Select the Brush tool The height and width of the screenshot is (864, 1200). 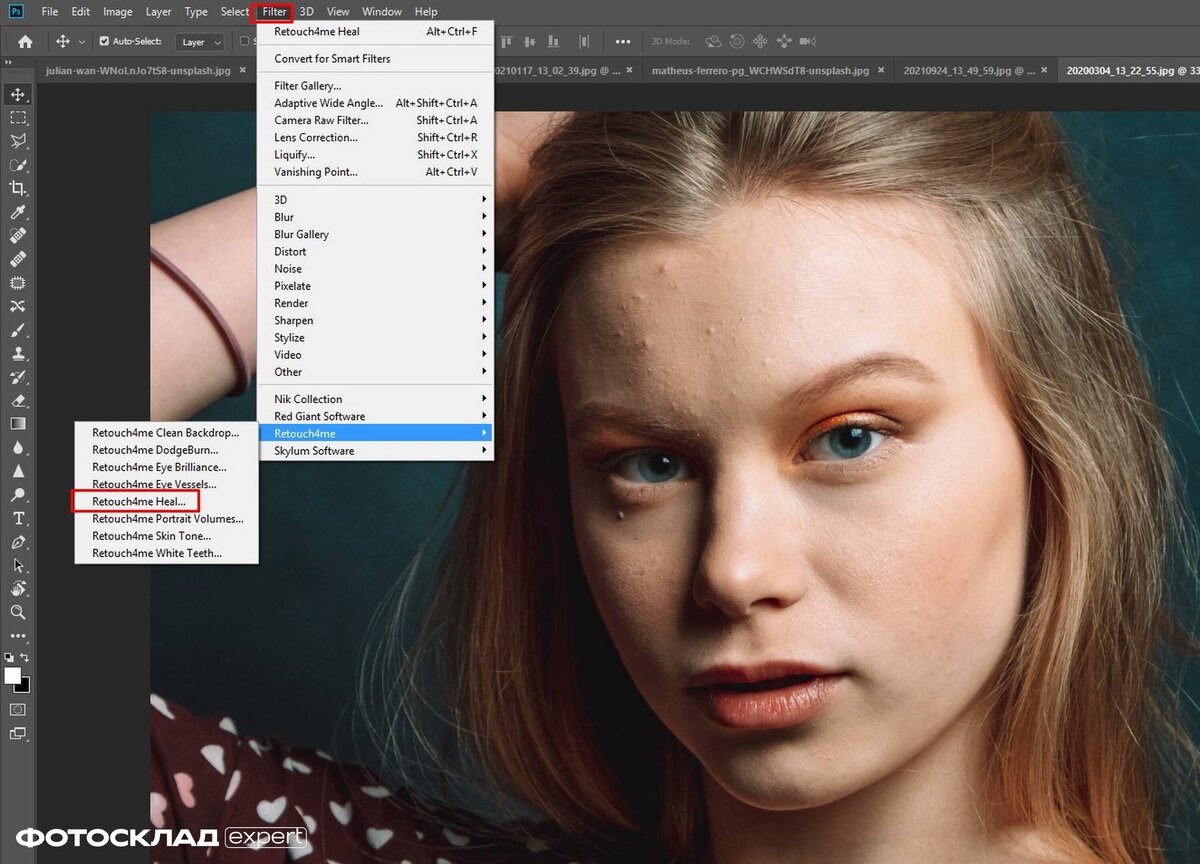tap(18, 330)
